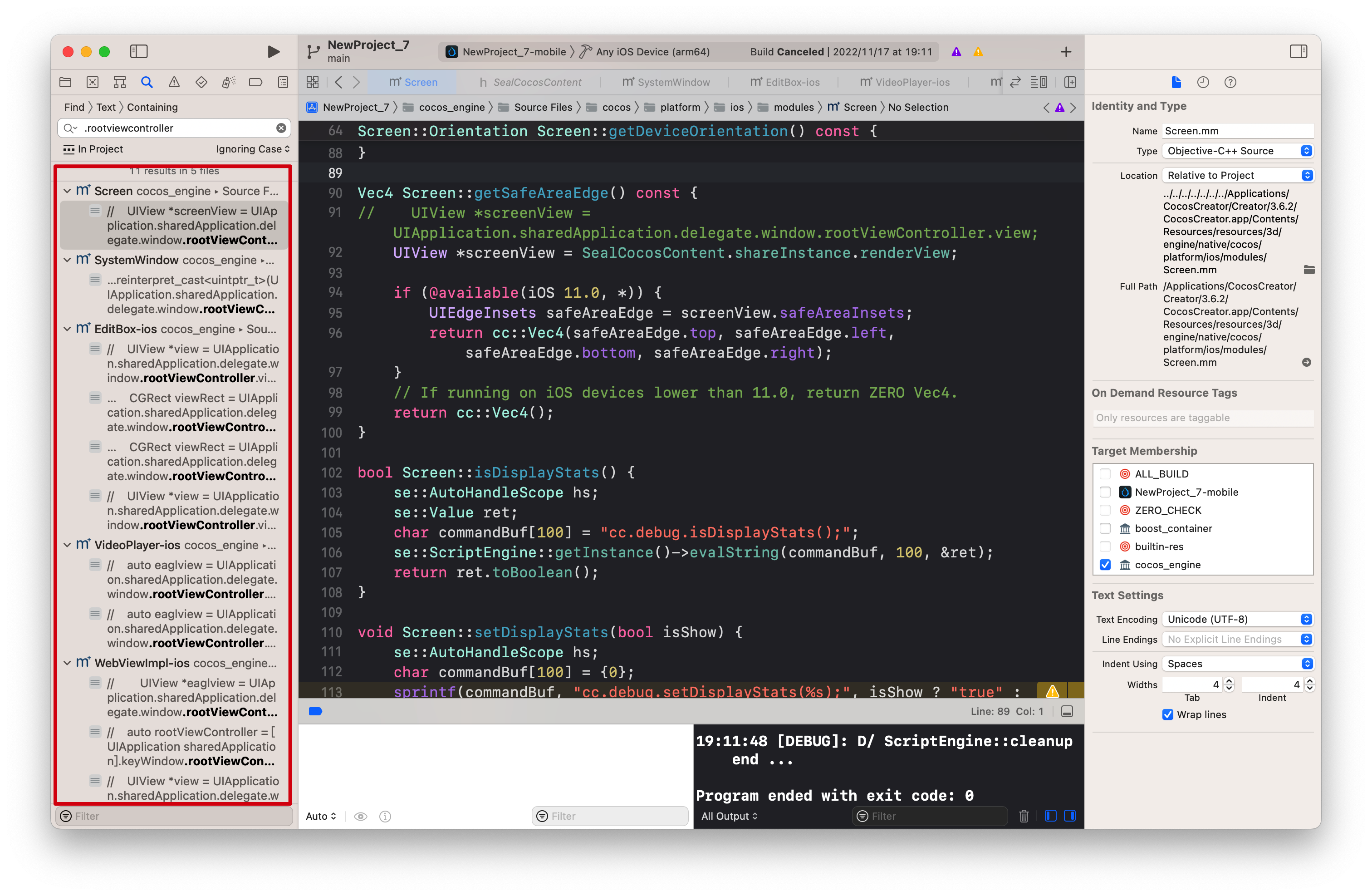Collapse the WebViewImpl-ios results group
The height and width of the screenshot is (896, 1372).
coord(68,663)
